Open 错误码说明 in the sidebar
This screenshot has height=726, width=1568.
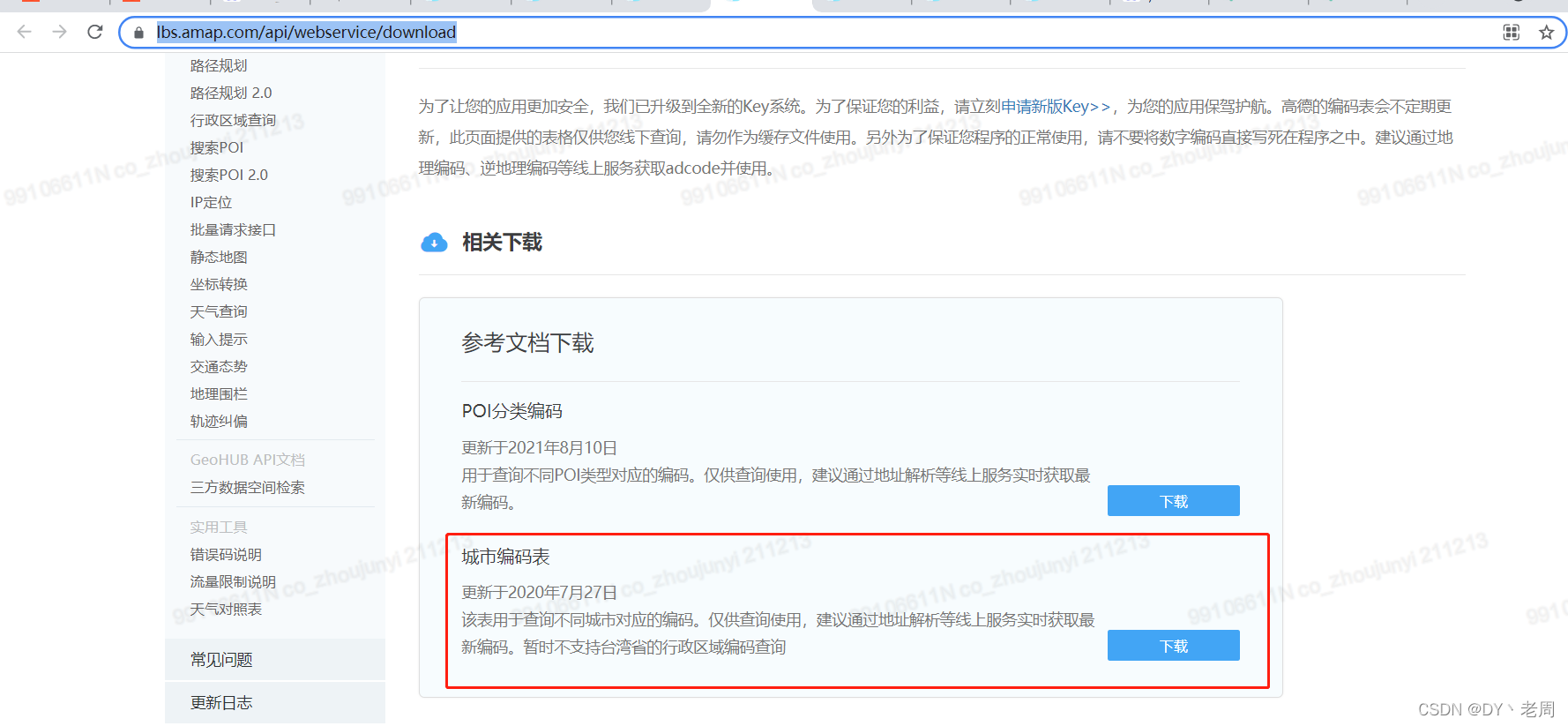(226, 554)
